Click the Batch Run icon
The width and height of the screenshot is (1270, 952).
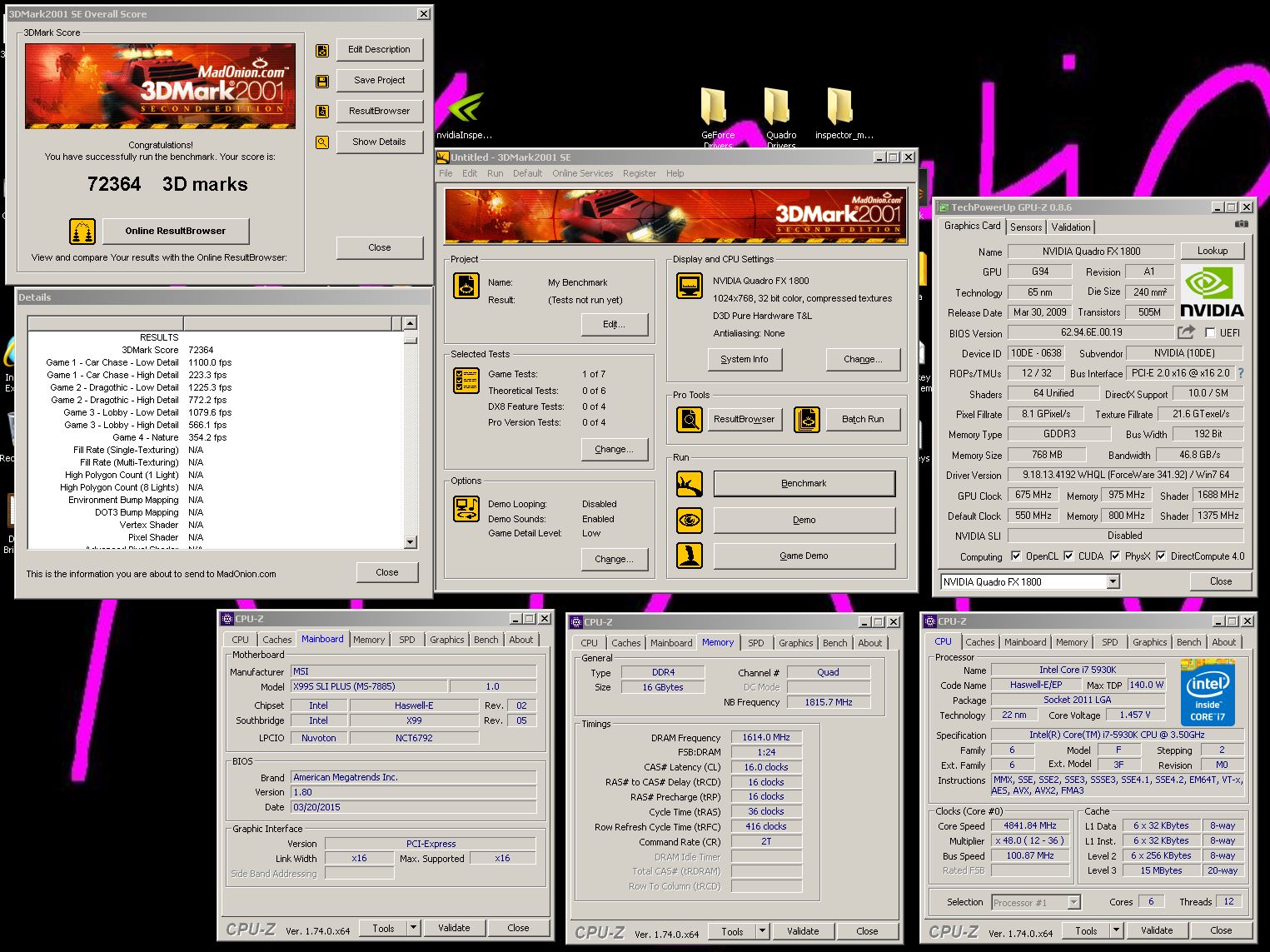pos(807,420)
